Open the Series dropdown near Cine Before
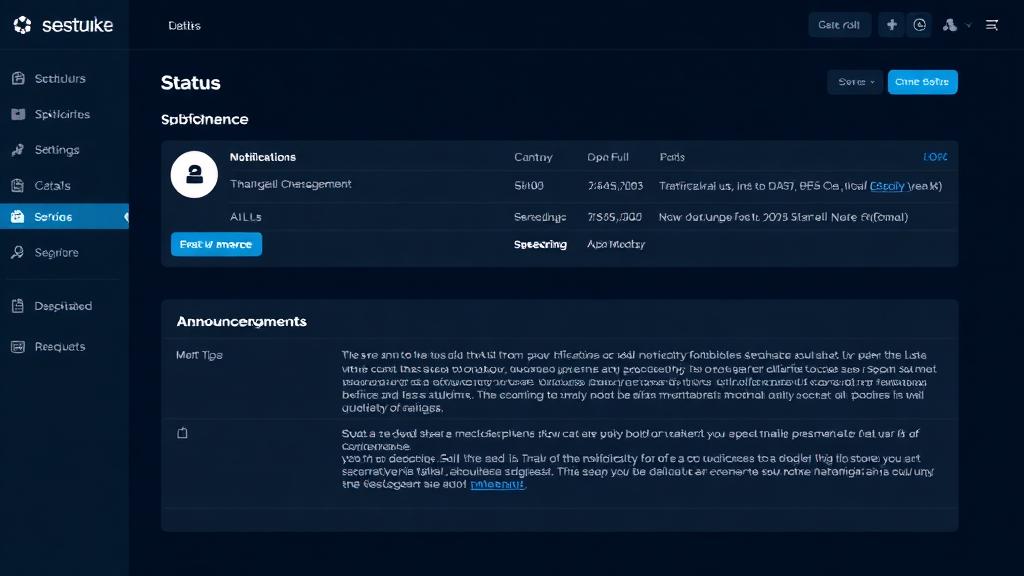Image resolution: width=1024 pixels, height=576 pixels. pyautogui.click(x=855, y=82)
